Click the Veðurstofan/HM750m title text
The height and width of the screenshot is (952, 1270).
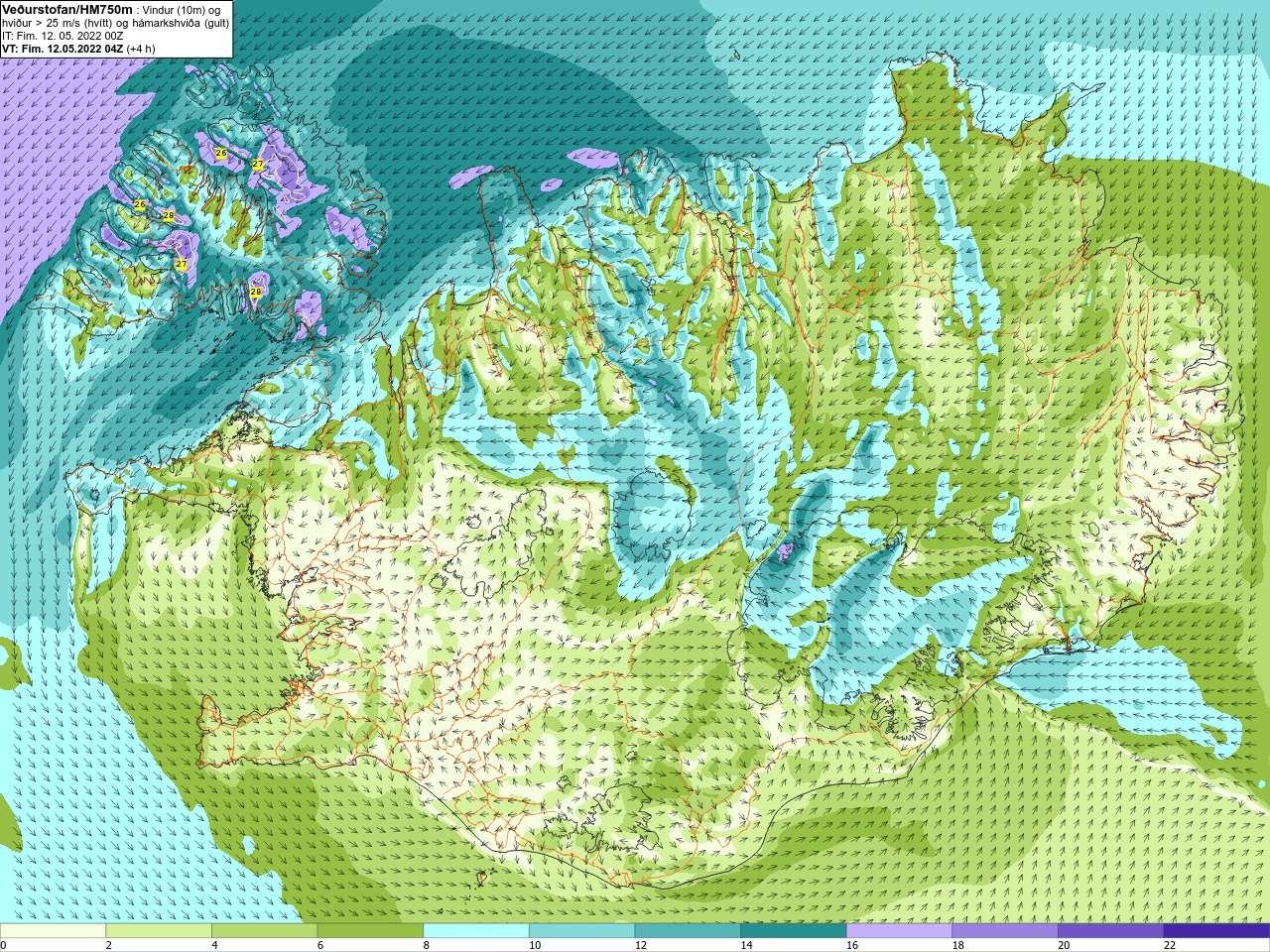click(x=67, y=8)
